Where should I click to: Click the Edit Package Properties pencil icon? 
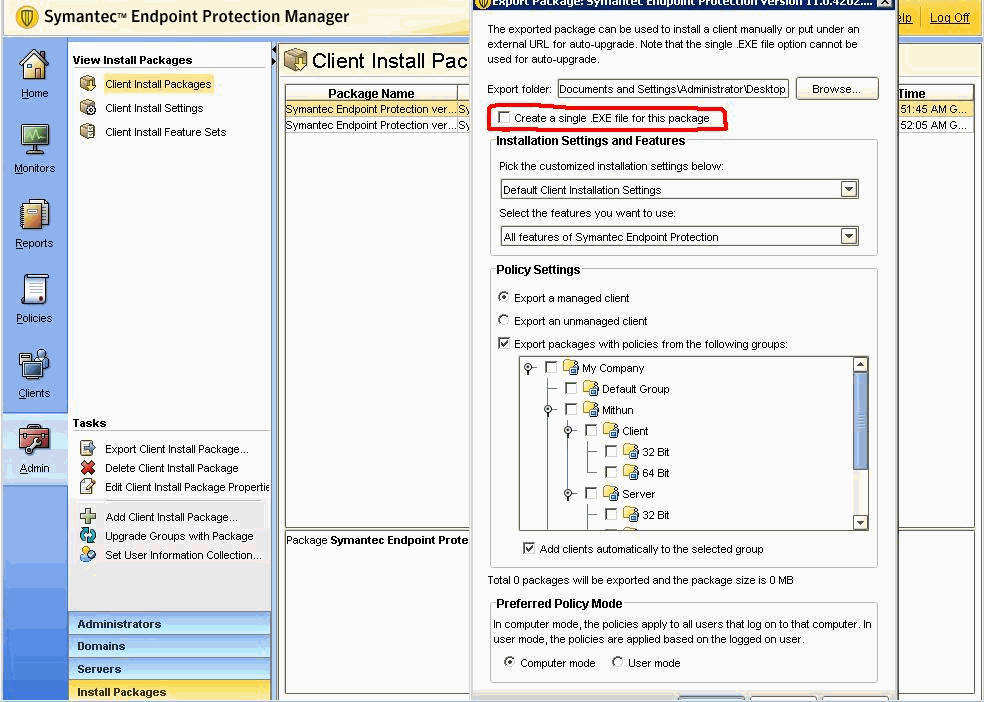click(88, 486)
